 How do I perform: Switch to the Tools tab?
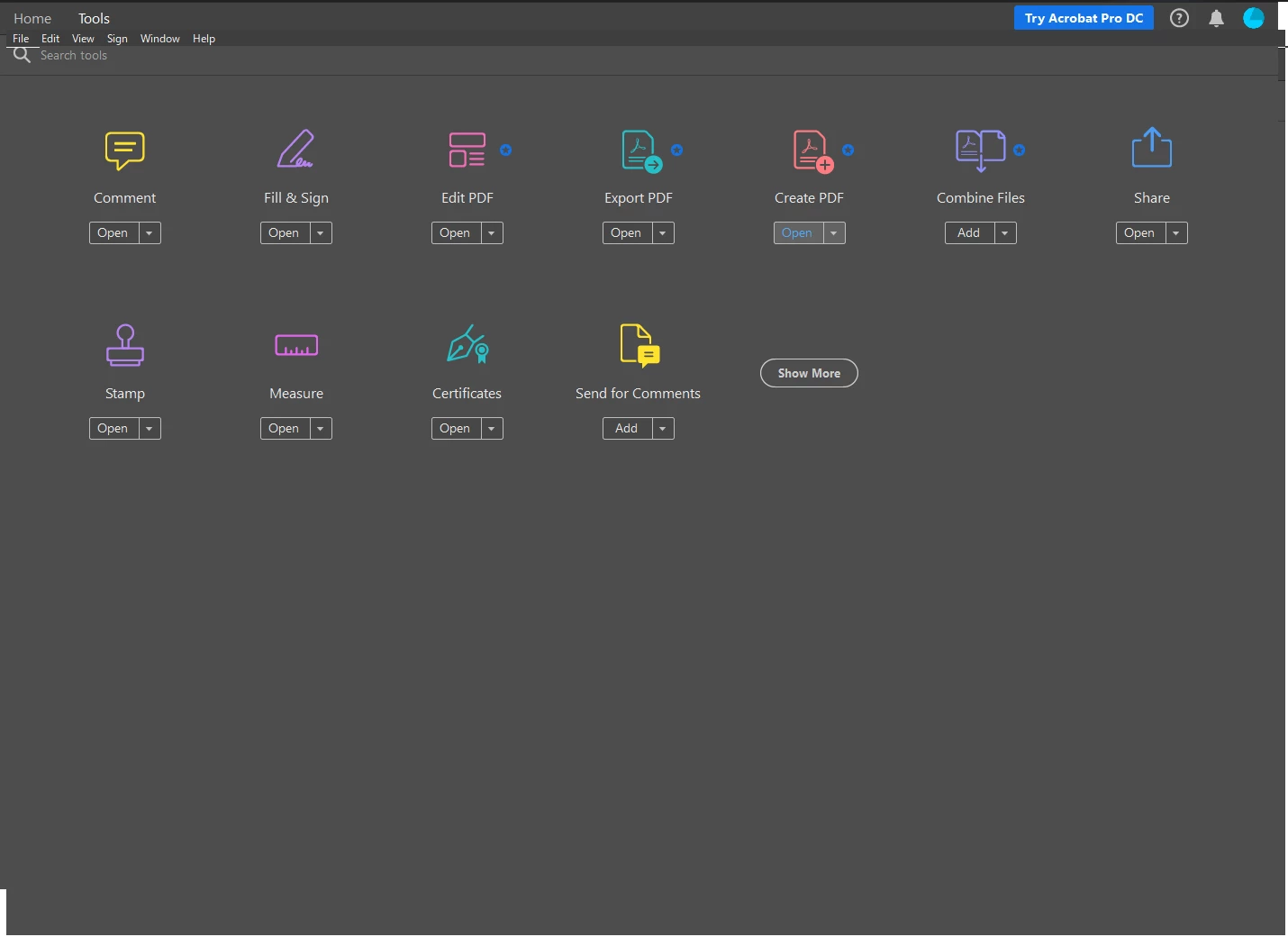click(x=94, y=18)
